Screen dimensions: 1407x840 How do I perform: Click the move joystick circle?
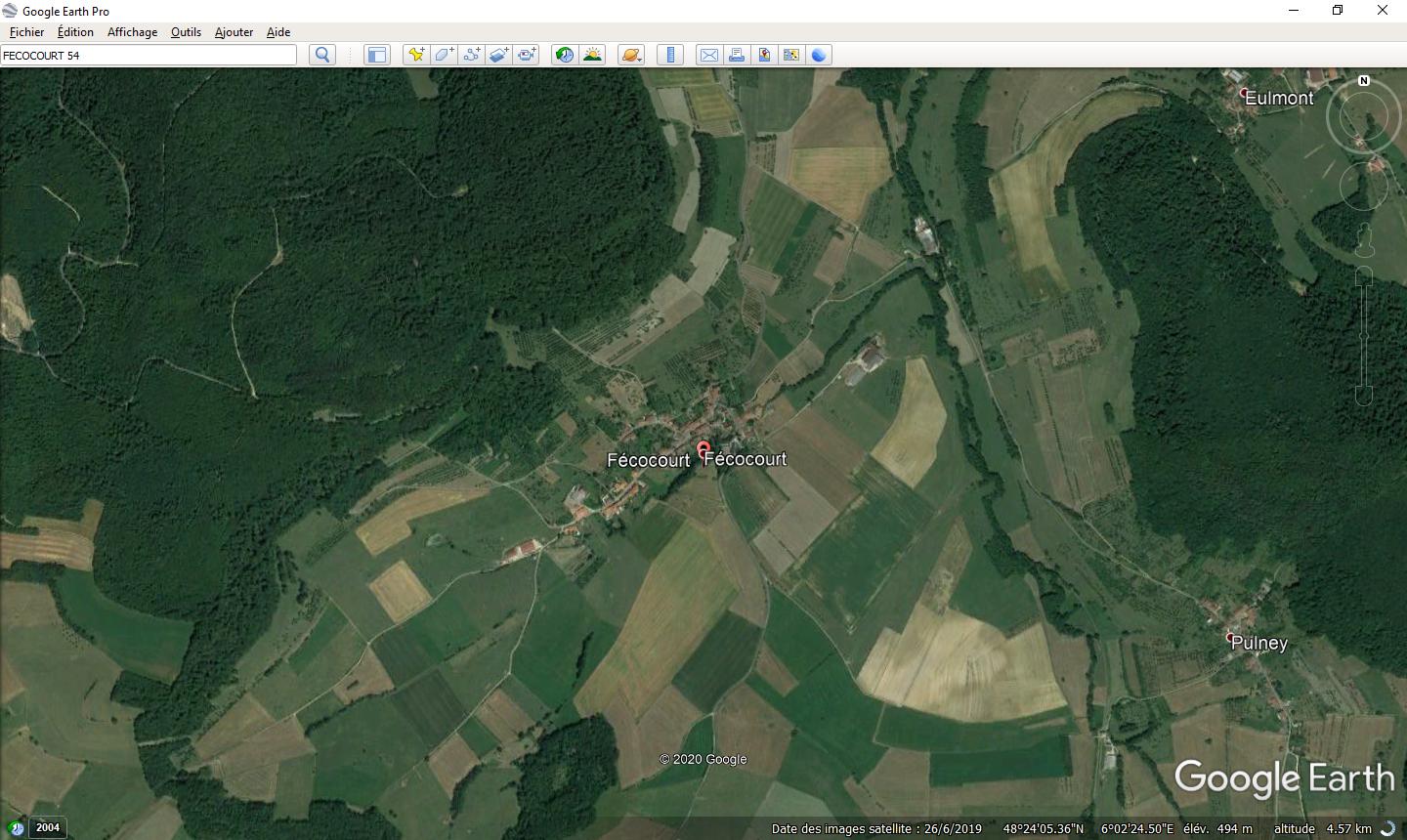(x=1363, y=187)
